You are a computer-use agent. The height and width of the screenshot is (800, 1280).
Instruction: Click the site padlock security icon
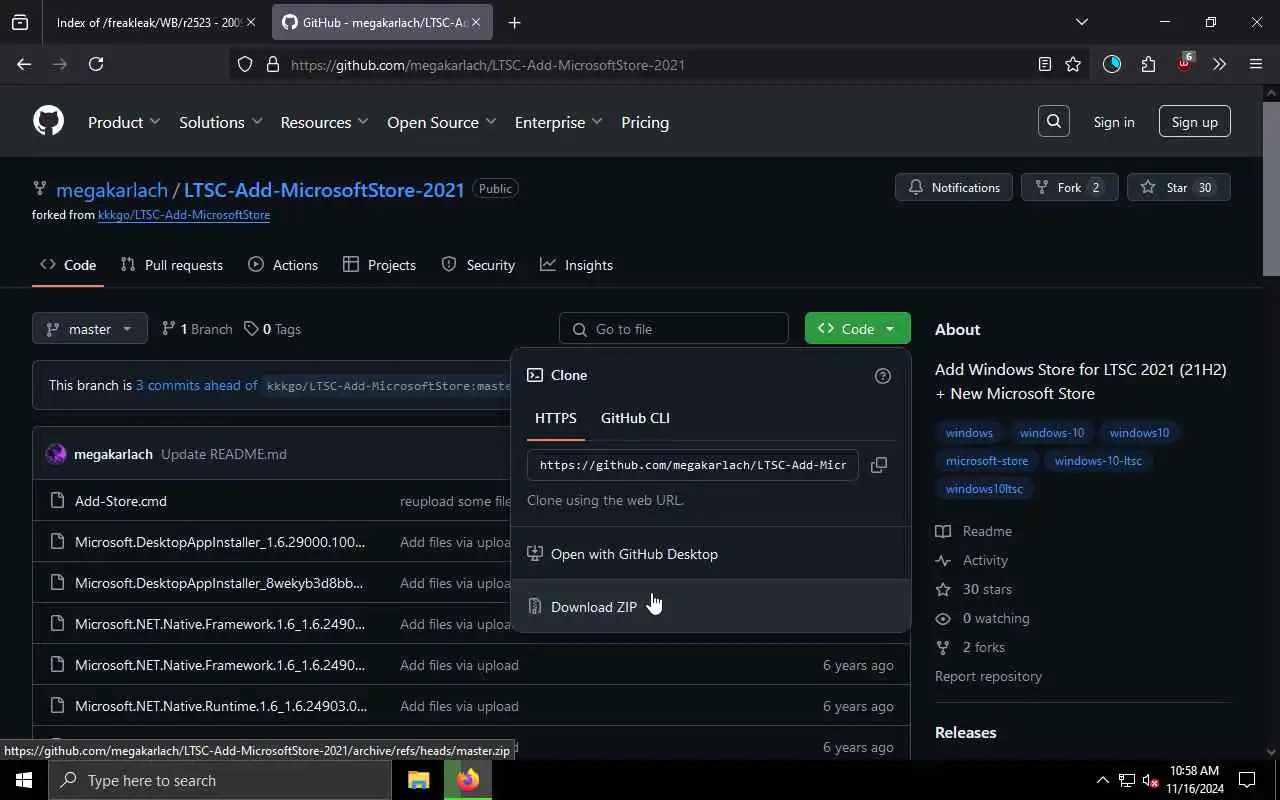(x=273, y=65)
